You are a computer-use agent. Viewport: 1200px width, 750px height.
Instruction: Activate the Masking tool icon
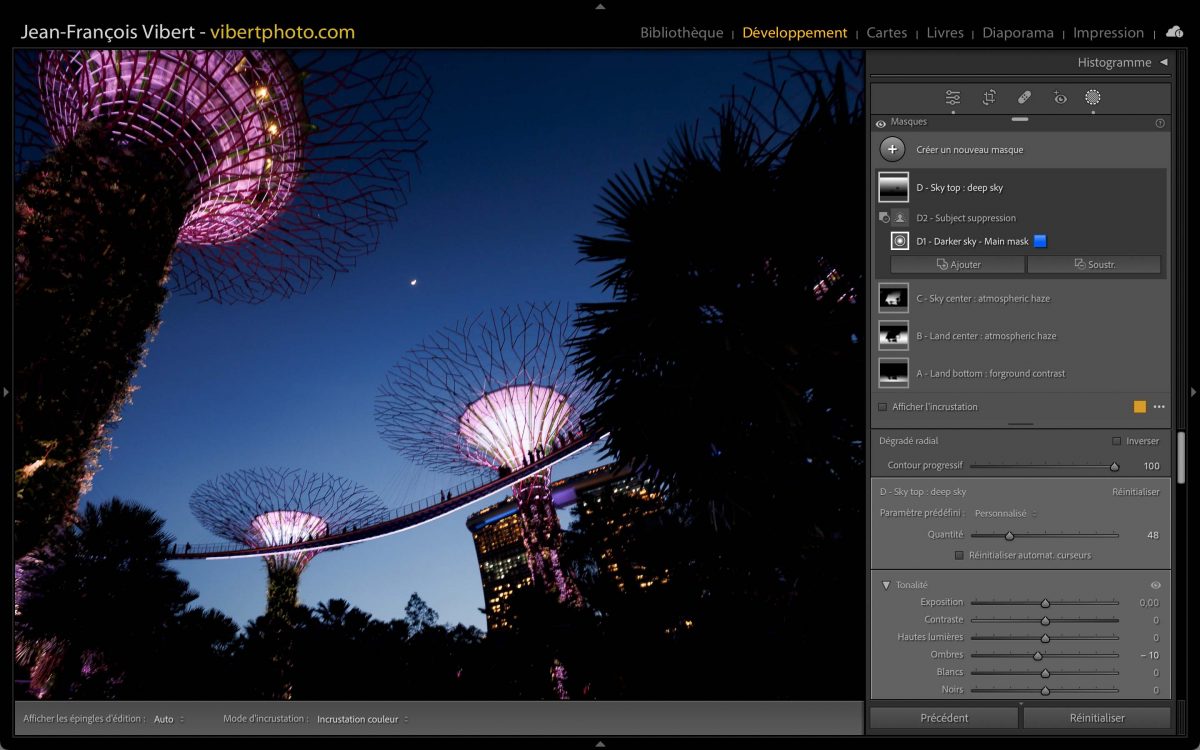[1093, 97]
